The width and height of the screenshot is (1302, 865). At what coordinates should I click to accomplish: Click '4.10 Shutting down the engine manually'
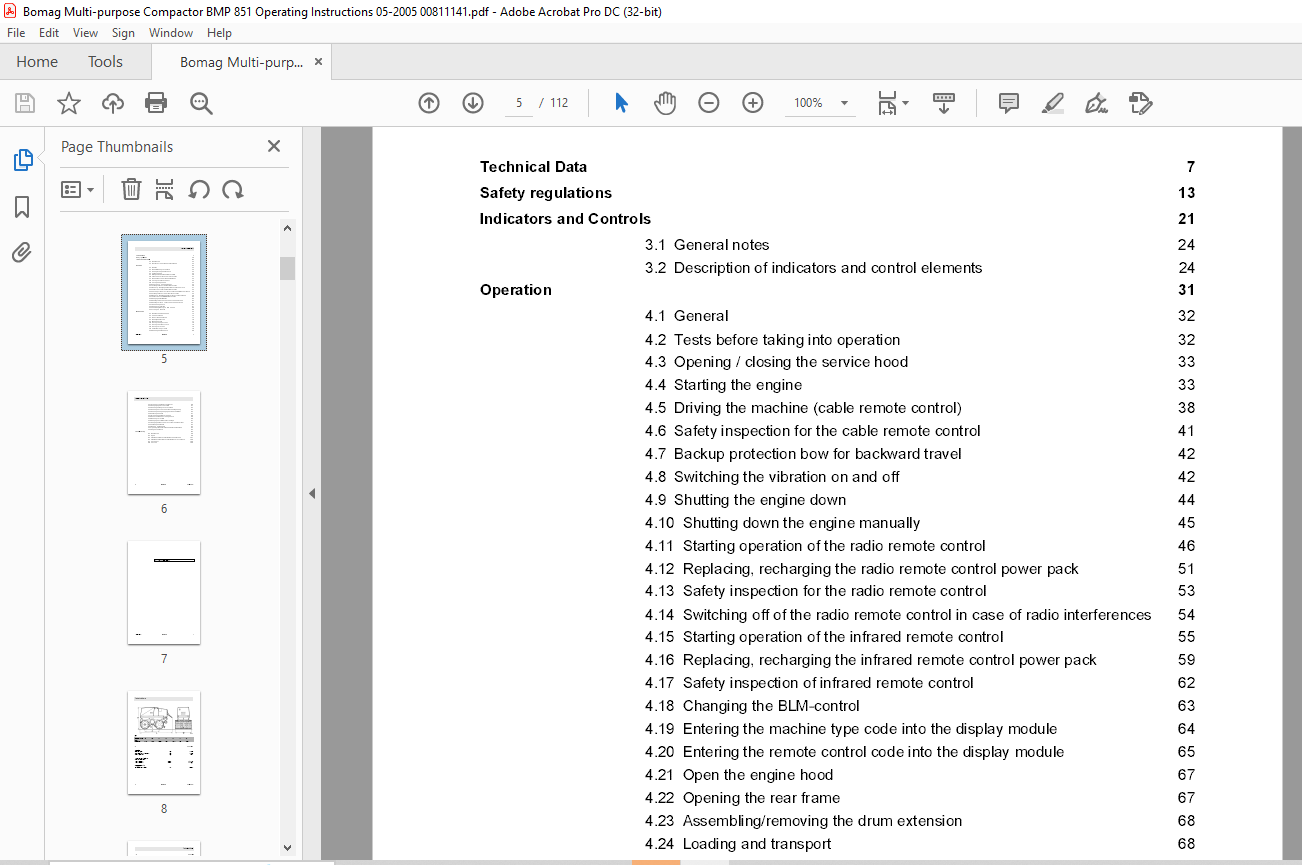(x=783, y=523)
